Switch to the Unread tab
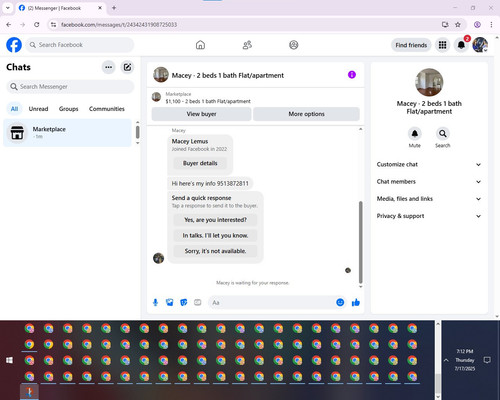 (38, 109)
